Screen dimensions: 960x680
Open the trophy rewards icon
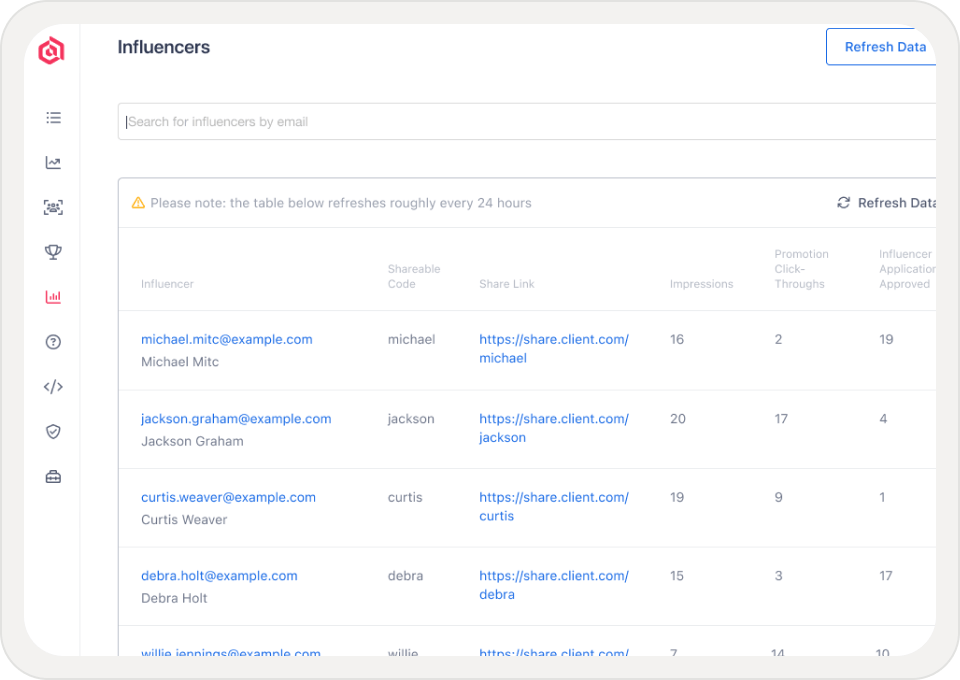[x=53, y=252]
